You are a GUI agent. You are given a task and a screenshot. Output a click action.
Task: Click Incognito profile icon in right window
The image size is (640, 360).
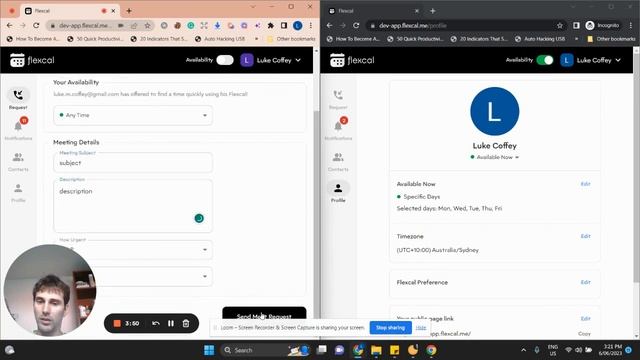coord(602,25)
